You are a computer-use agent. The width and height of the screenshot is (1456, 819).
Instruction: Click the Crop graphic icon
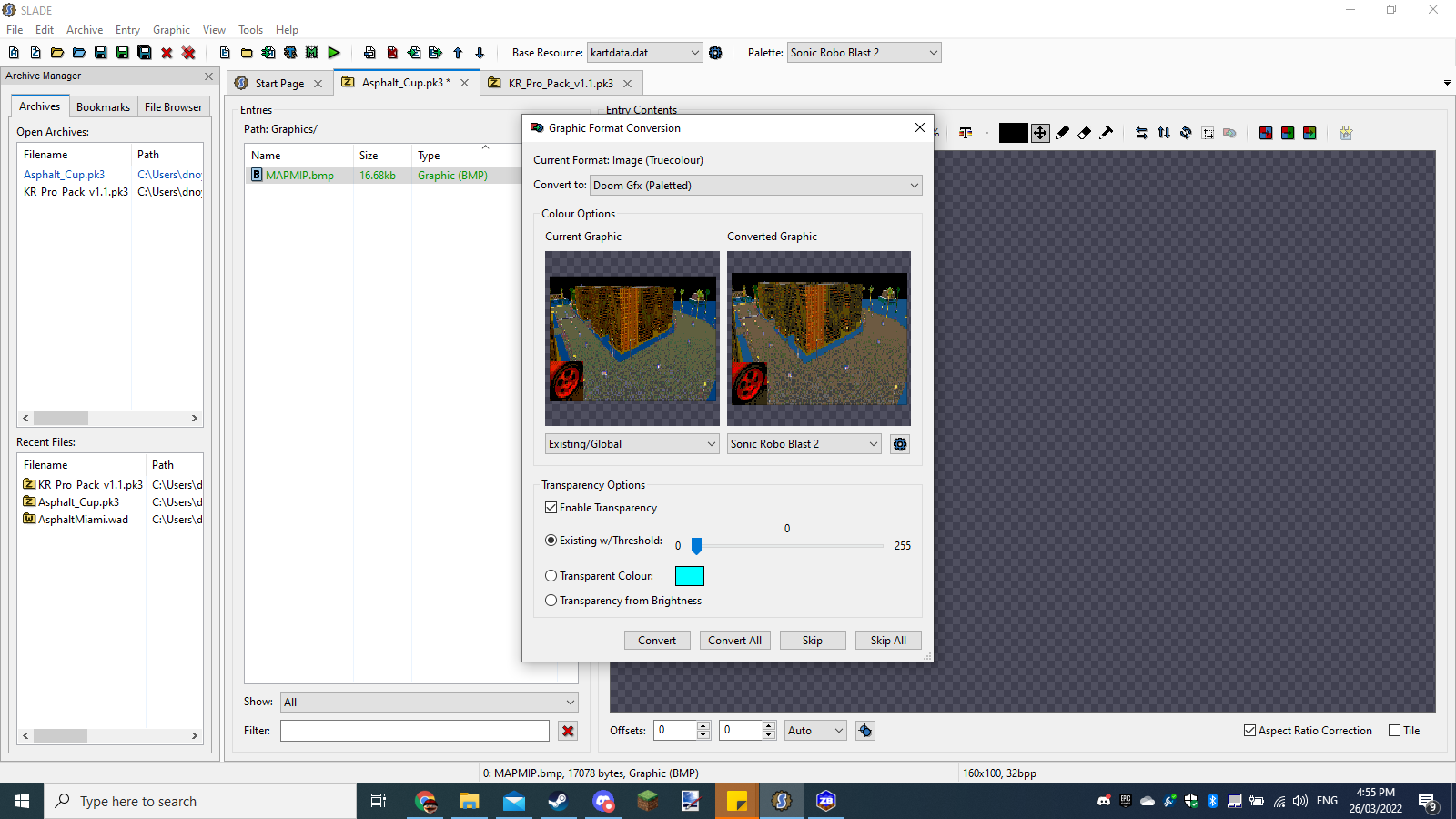pos(1208,133)
